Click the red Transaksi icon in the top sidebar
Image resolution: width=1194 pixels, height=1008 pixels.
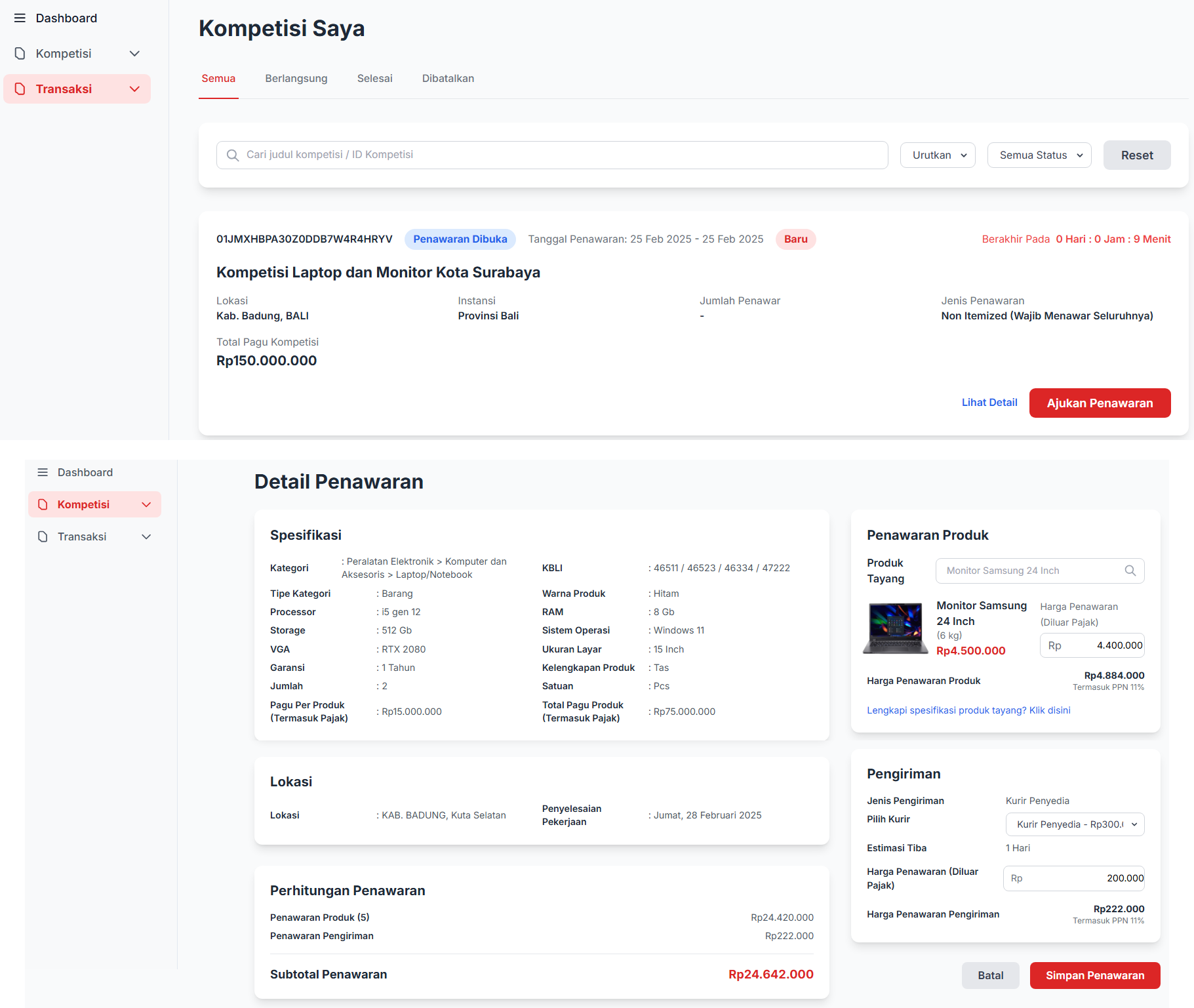point(20,89)
